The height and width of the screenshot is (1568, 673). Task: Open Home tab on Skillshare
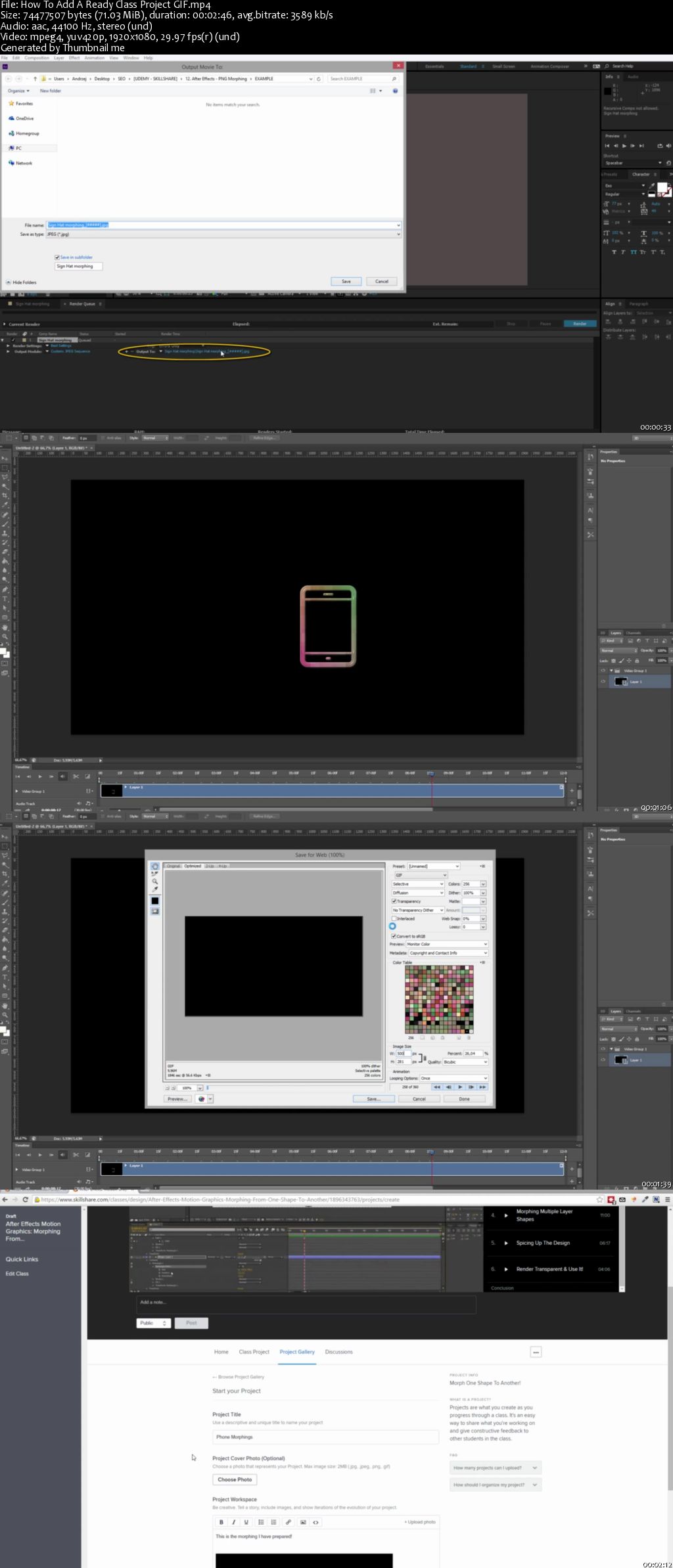pyautogui.click(x=221, y=1352)
